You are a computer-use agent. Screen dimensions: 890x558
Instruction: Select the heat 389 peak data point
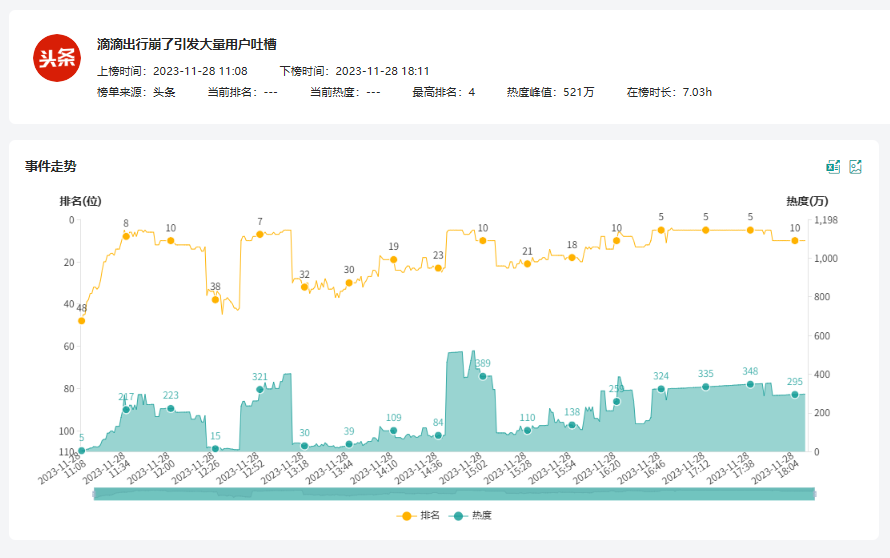483,376
